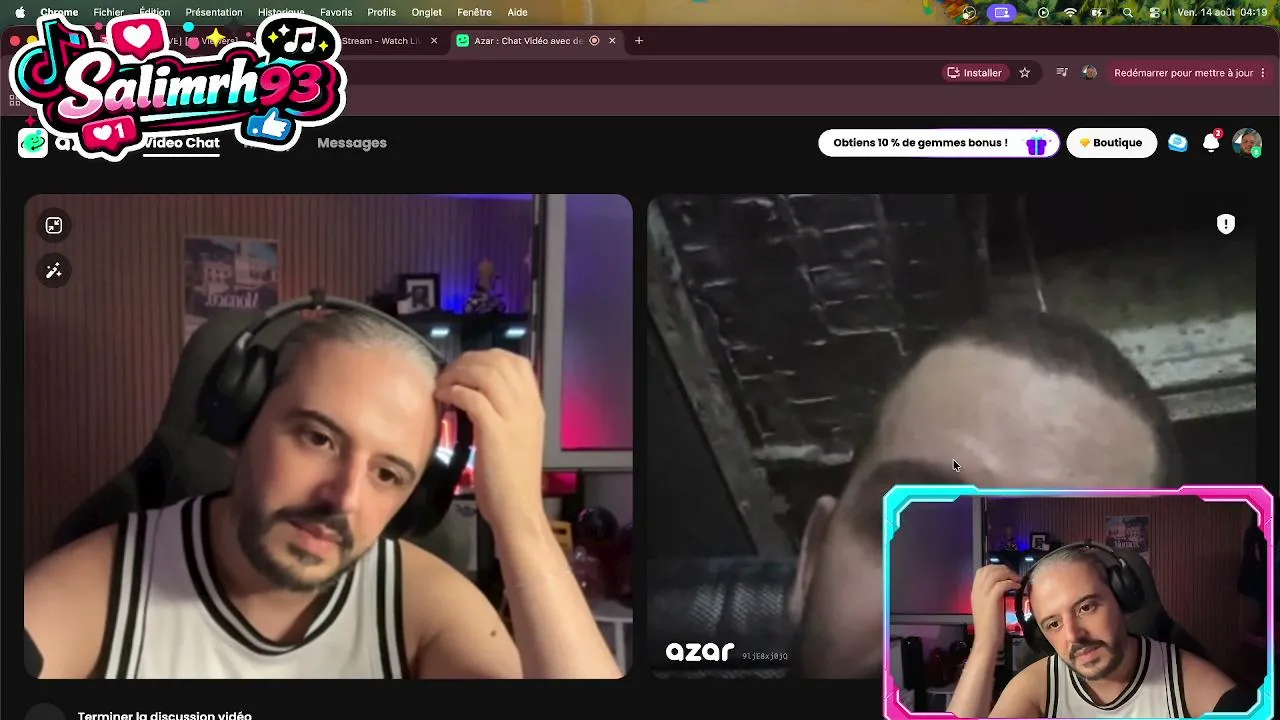Open the battery status menu
Screen dimensions: 1280x720
coord(1098,13)
